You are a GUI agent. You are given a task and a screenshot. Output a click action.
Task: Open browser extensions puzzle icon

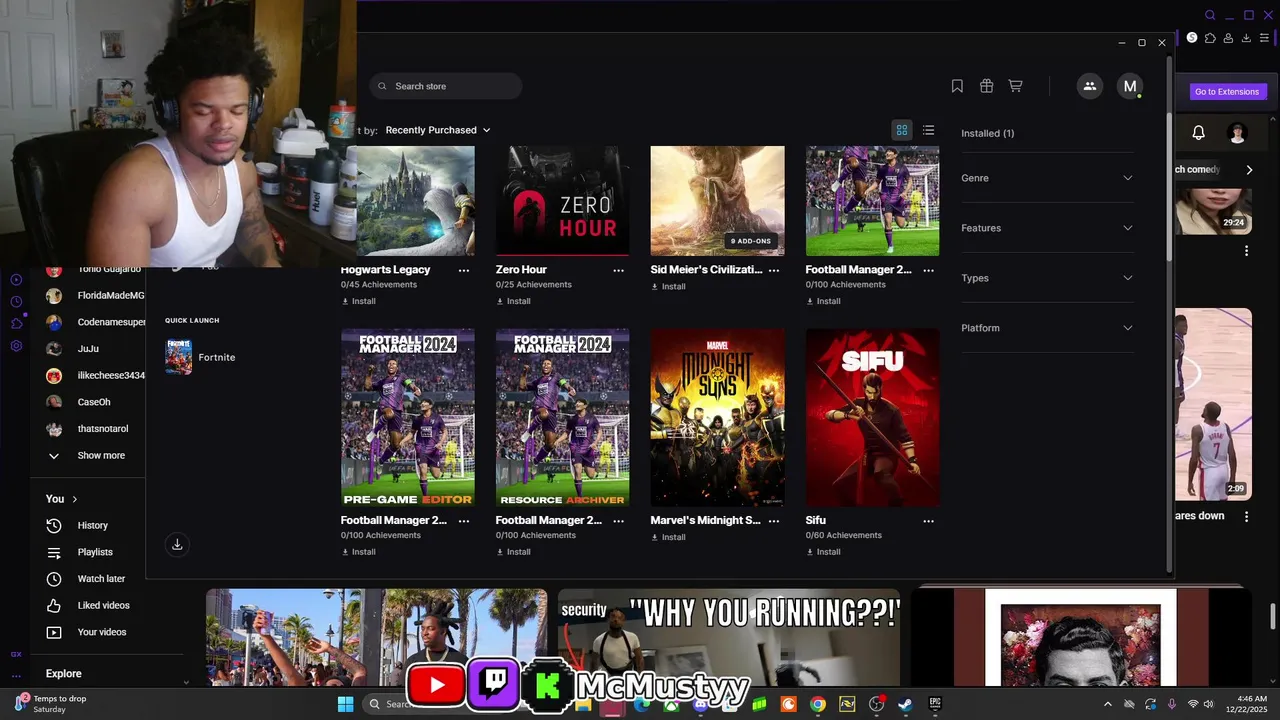(1210, 38)
